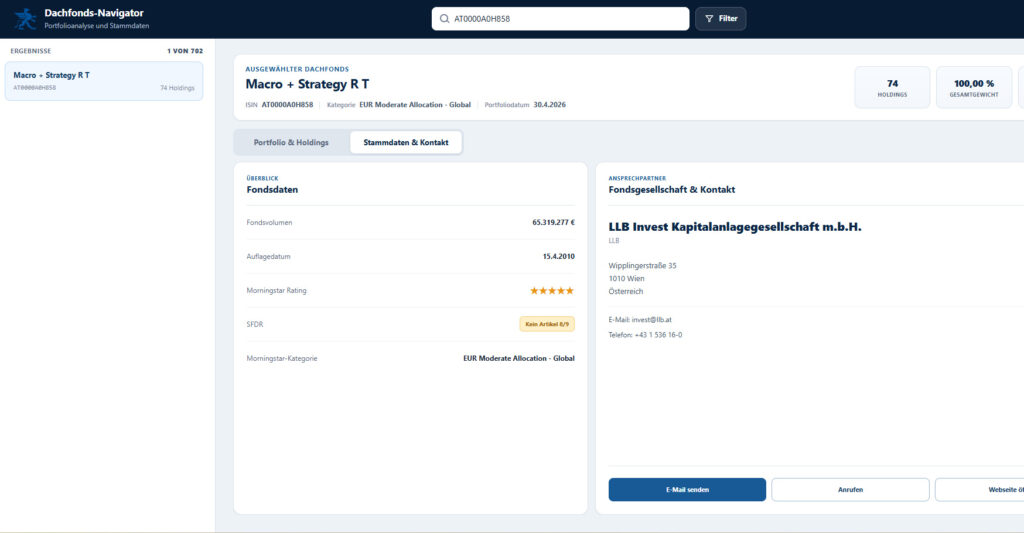
Task: Click the E-Mail senden button
Action: 687,490
